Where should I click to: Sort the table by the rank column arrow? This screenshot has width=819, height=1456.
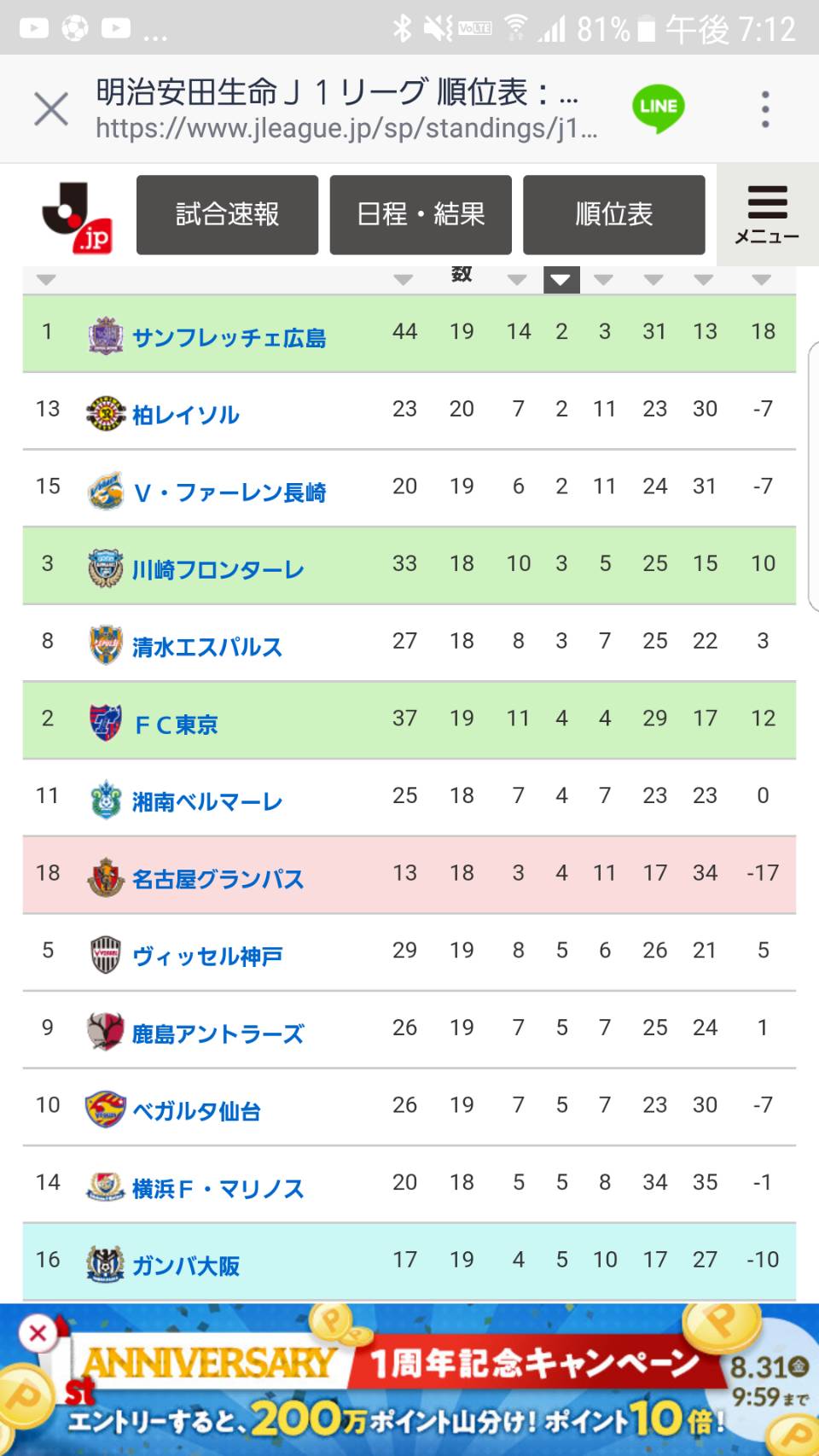point(47,280)
